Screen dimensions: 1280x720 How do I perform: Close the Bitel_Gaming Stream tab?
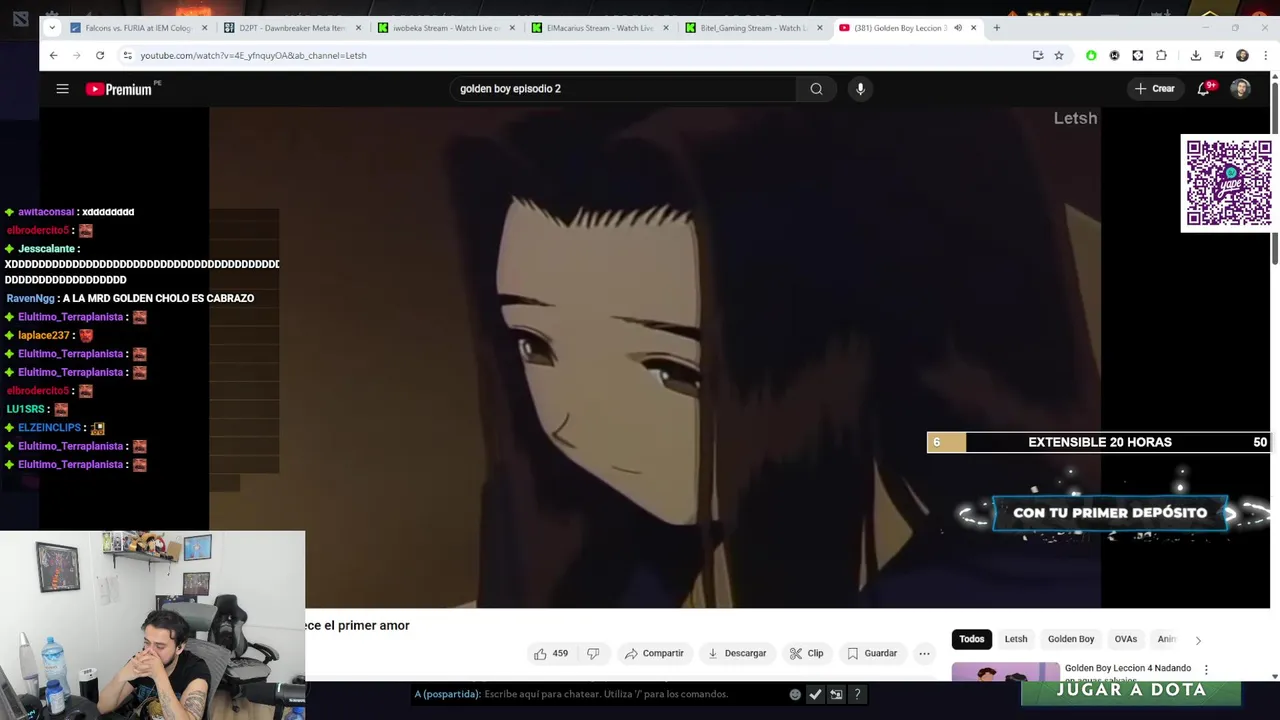tap(820, 28)
